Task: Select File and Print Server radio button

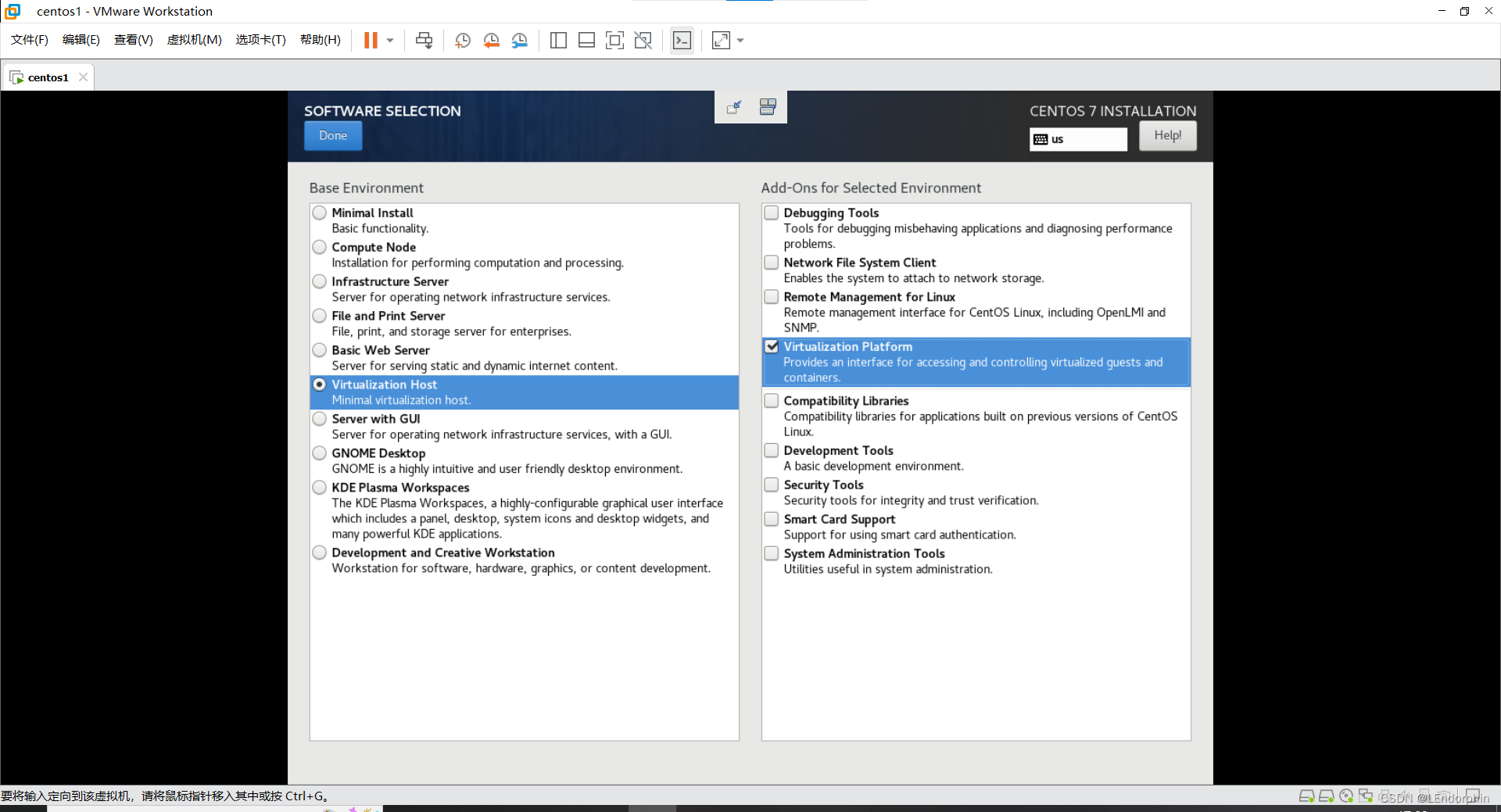Action: pyautogui.click(x=320, y=316)
